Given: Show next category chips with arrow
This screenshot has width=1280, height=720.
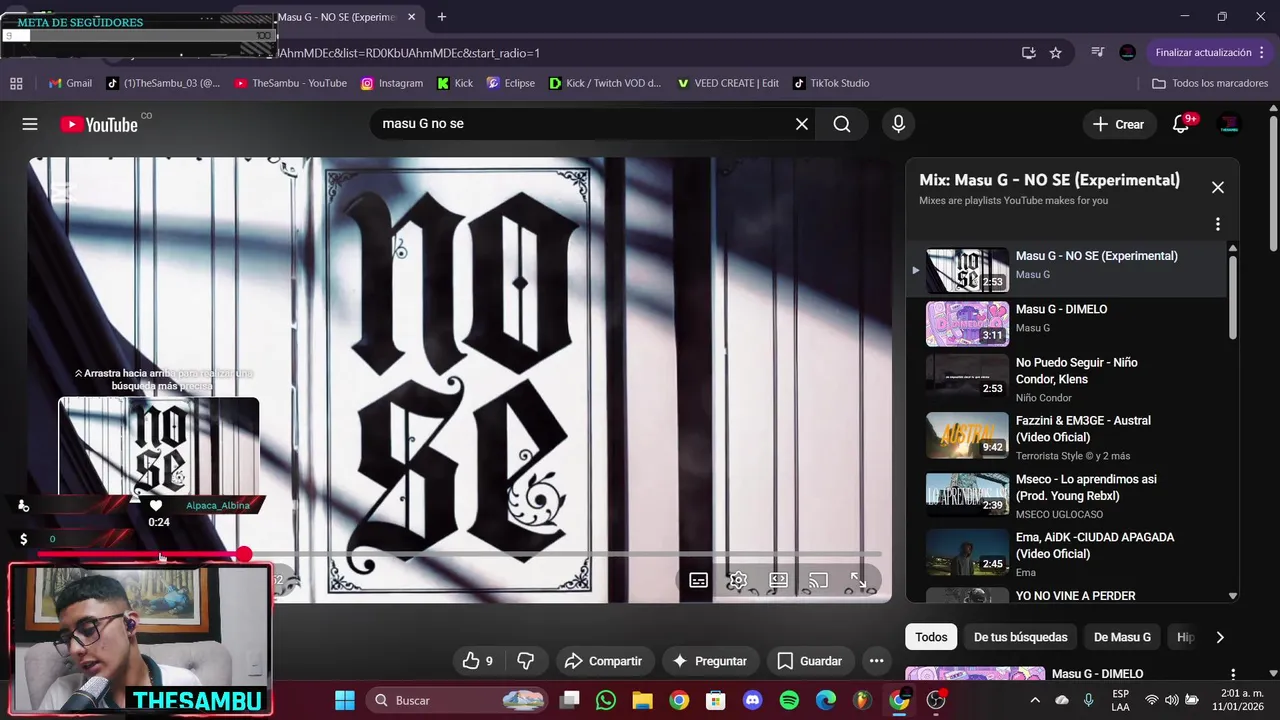Looking at the screenshot, I should [x=1219, y=637].
